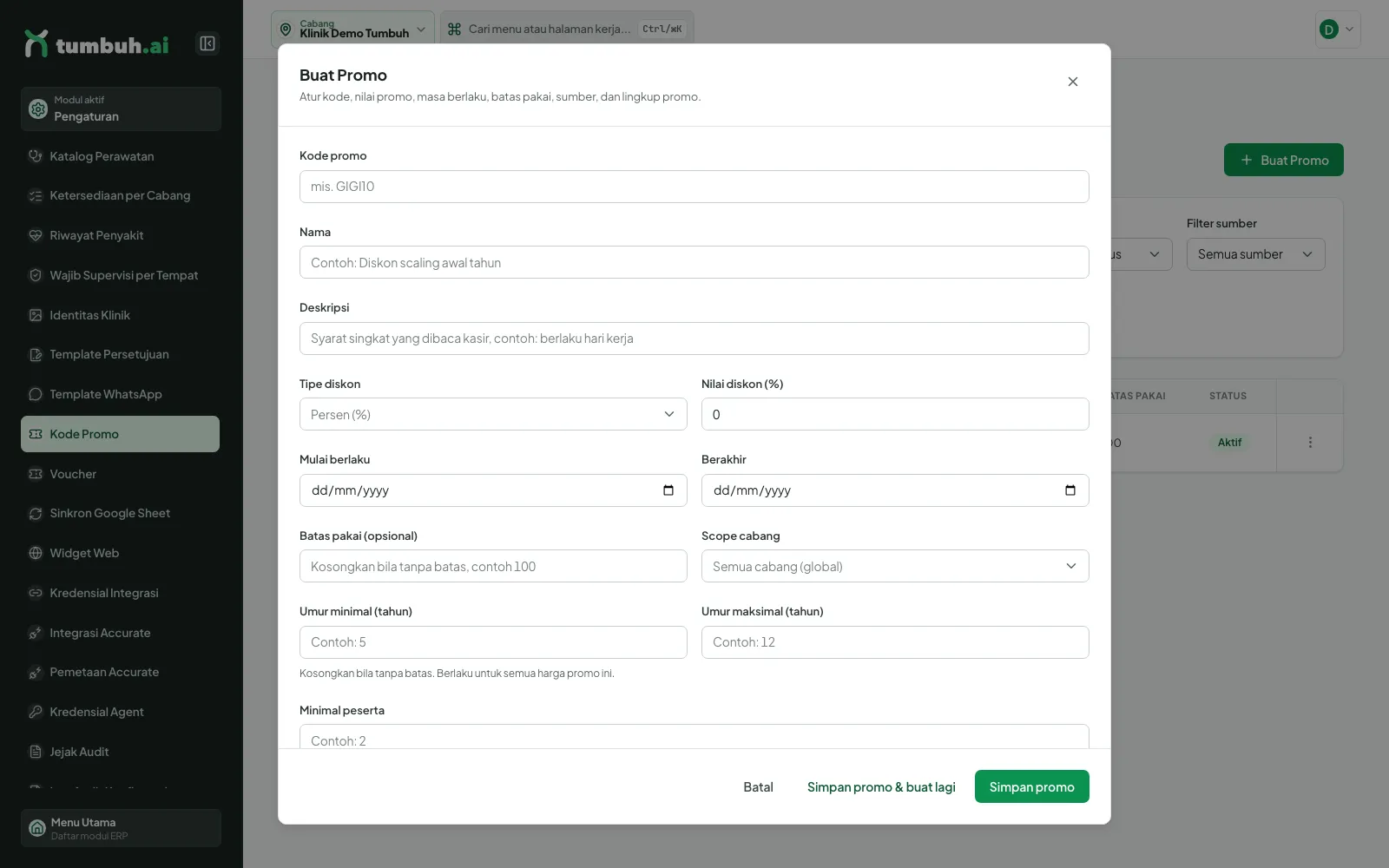Focus the Umur minimal (tahun) field

(x=493, y=642)
